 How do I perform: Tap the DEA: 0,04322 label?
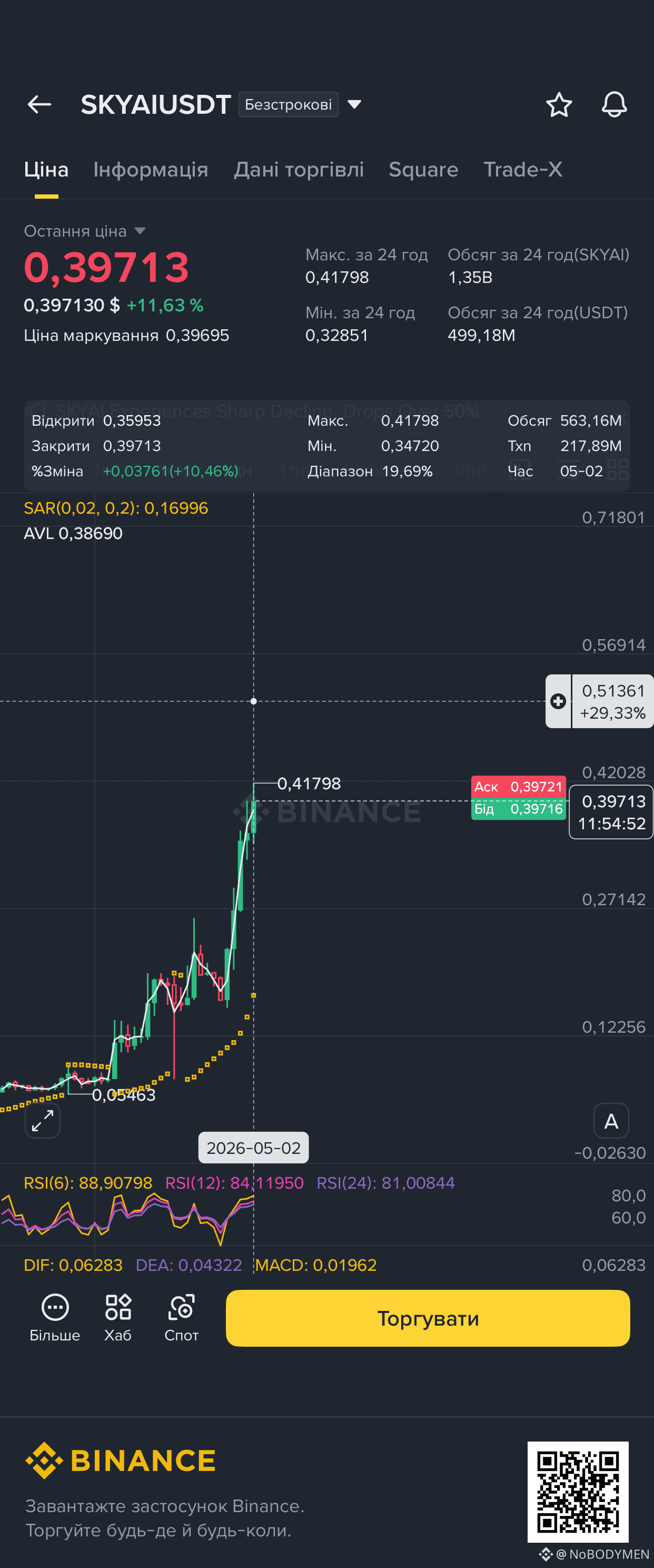[189, 1266]
